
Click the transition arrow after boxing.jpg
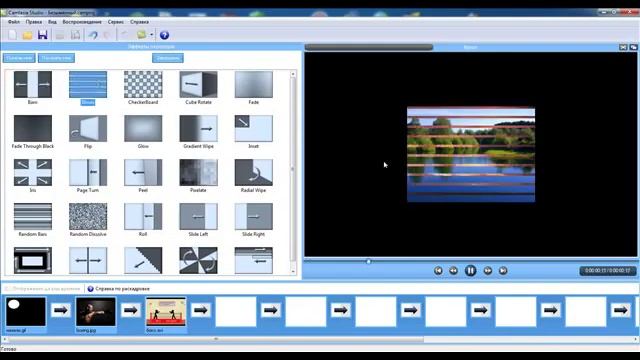pos(131,311)
